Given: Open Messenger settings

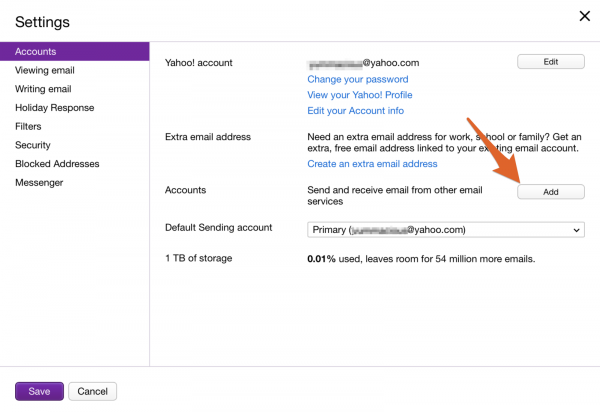Looking at the screenshot, I should click(39, 182).
